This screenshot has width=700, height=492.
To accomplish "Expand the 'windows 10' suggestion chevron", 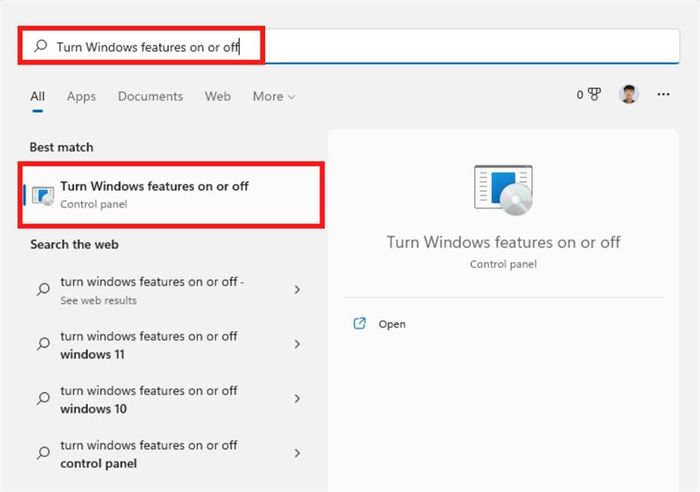I will coord(297,399).
